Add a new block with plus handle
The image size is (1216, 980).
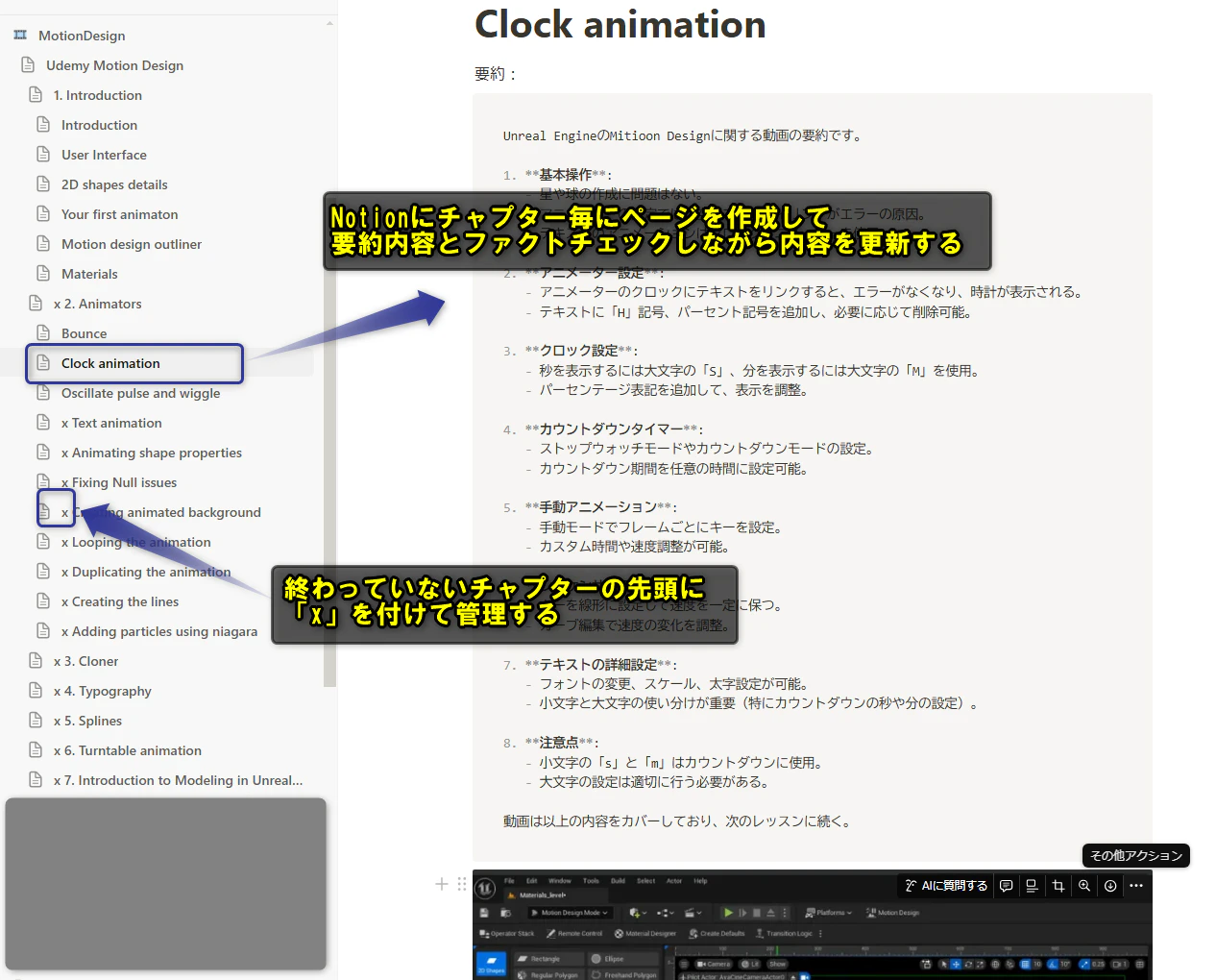442,884
